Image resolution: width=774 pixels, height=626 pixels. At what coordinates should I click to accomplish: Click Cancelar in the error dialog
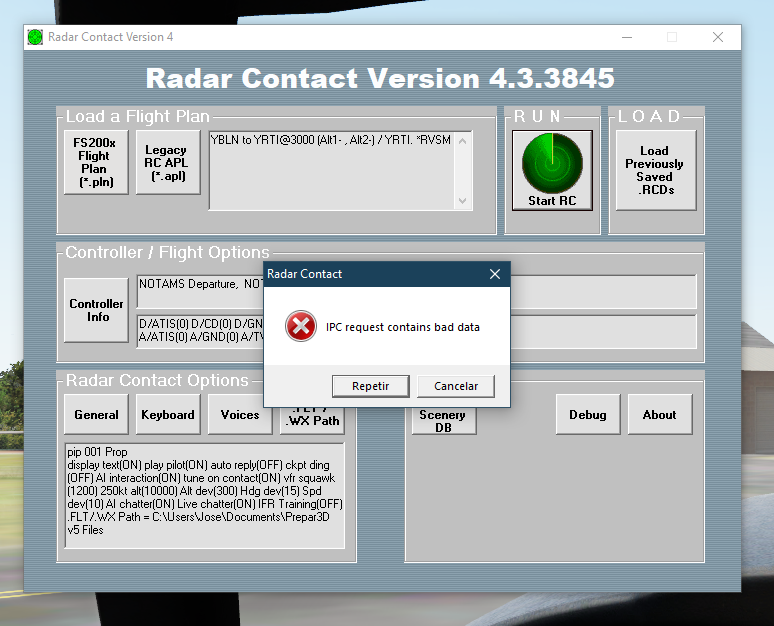(x=456, y=386)
